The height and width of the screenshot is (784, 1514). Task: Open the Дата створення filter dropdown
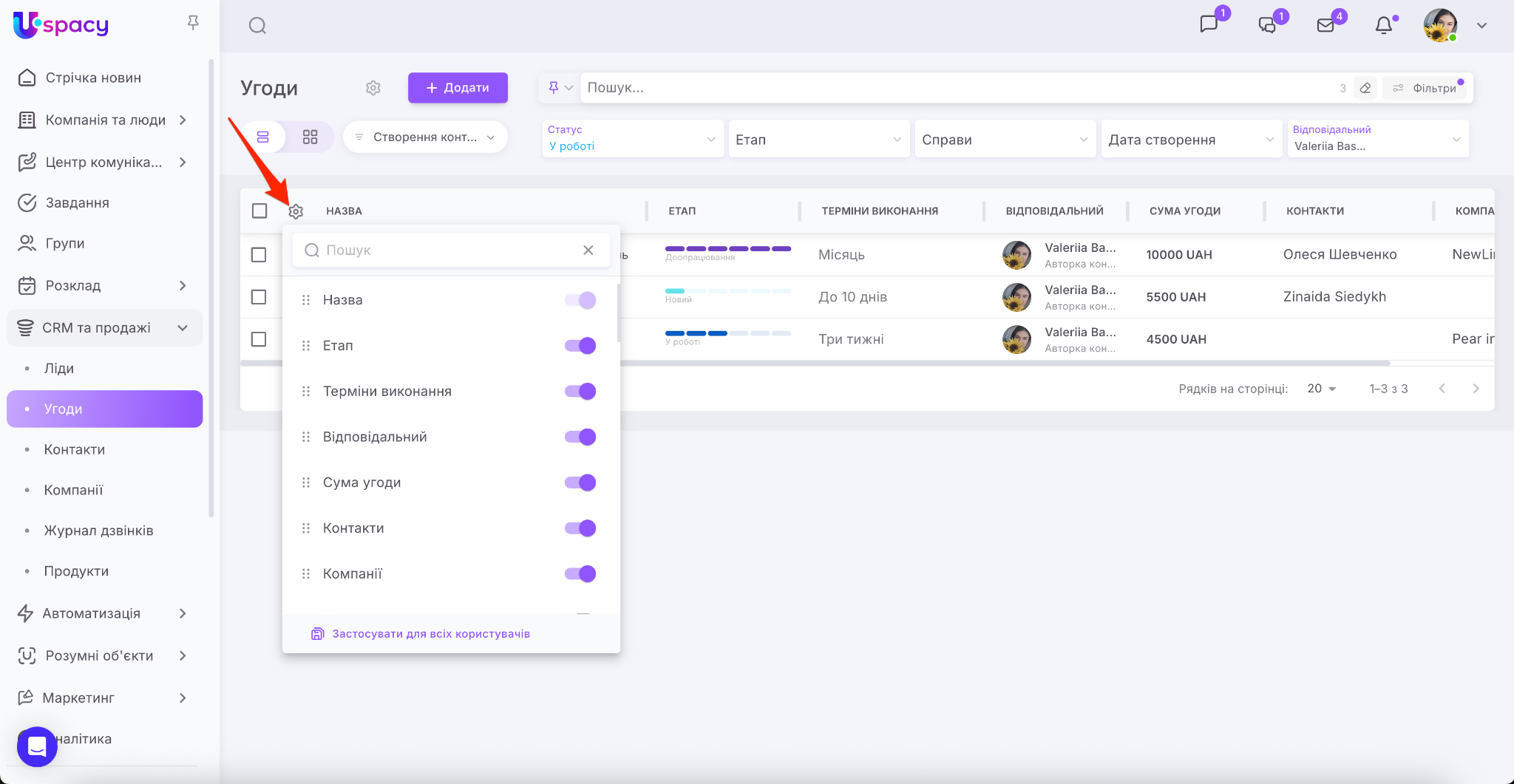pos(1190,140)
